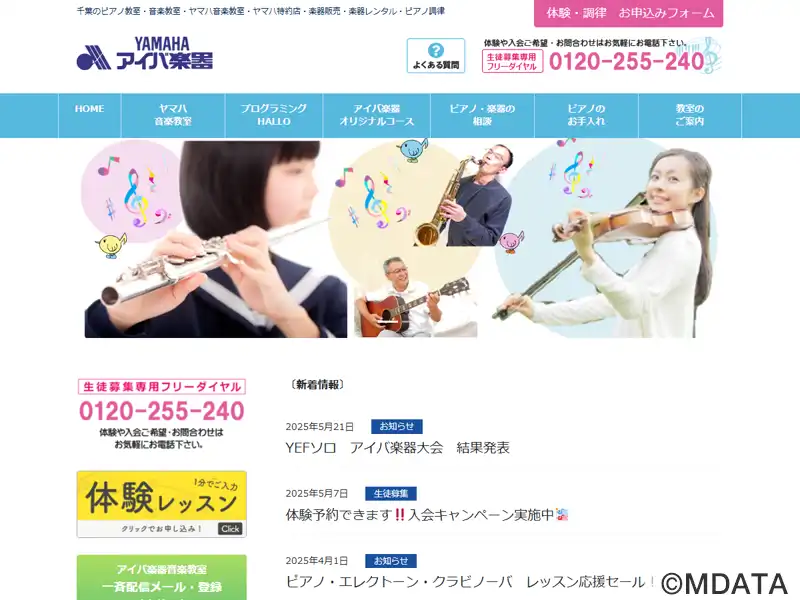Open 体験予約できます 入会キャンペーン実施中 post
The height and width of the screenshot is (600, 800).
click(x=427, y=515)
